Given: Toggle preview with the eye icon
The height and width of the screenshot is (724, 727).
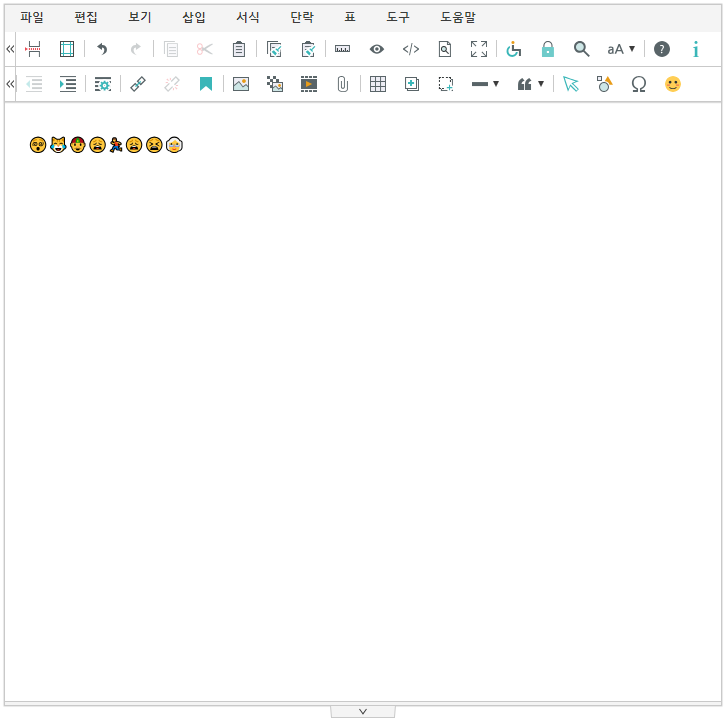Looking at the screenshot, I should coord(377,49).
